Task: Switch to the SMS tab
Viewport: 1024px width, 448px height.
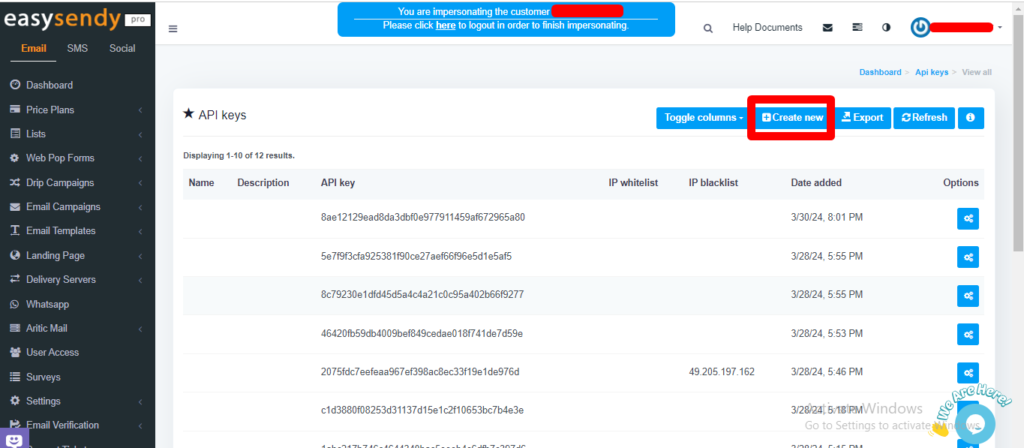Action: 77,48
